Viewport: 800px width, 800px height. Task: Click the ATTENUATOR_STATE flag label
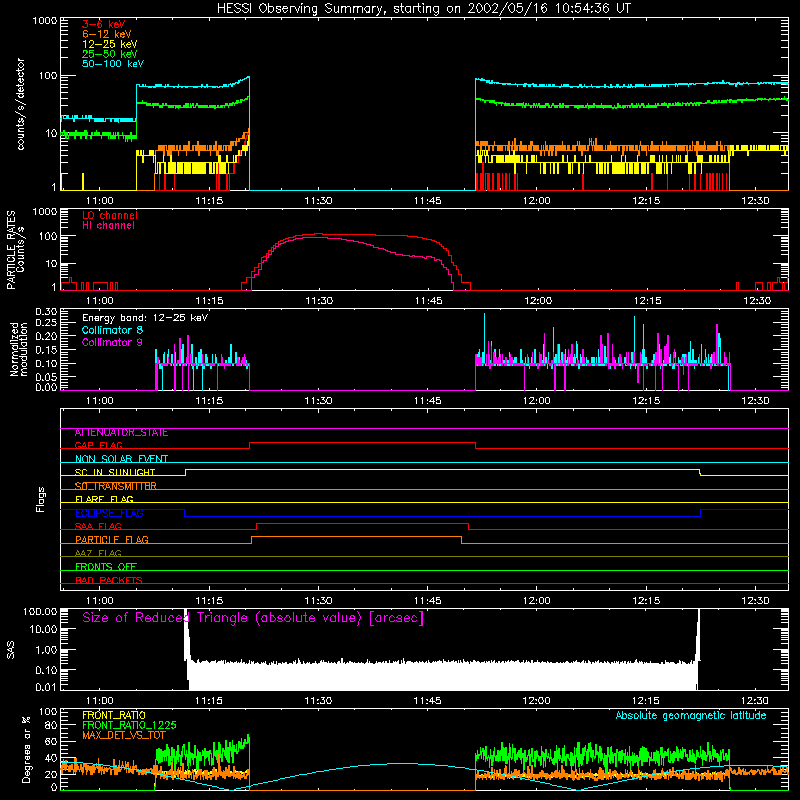[121, 433]
